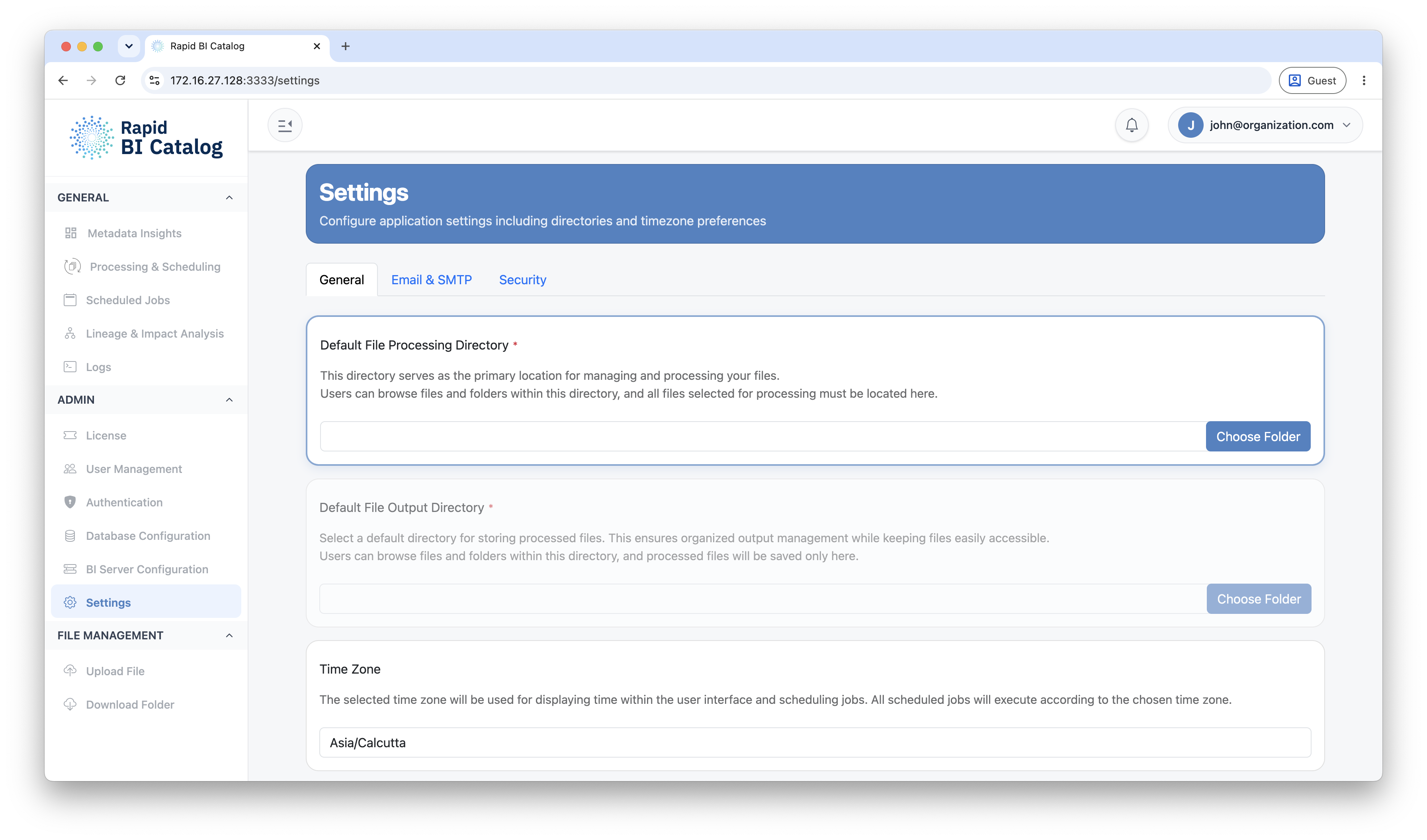Screen dimensions: 1427x840
Task: Click the Download Folder cloud icon
Action: (70, 704)
